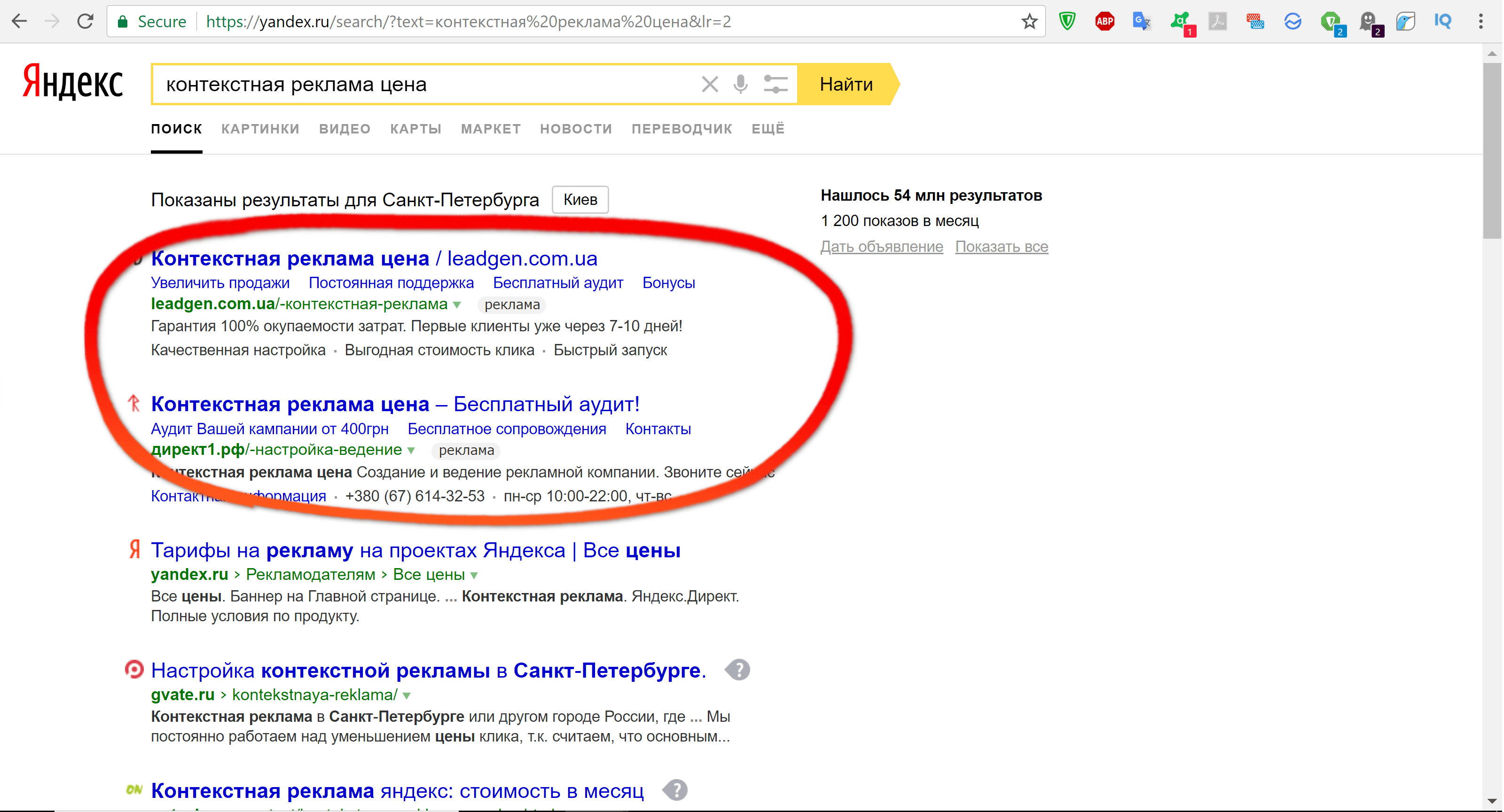The image size is (1504, 812).
Task: Open the grey PDF extension icon
Action: click(1218, 22)
